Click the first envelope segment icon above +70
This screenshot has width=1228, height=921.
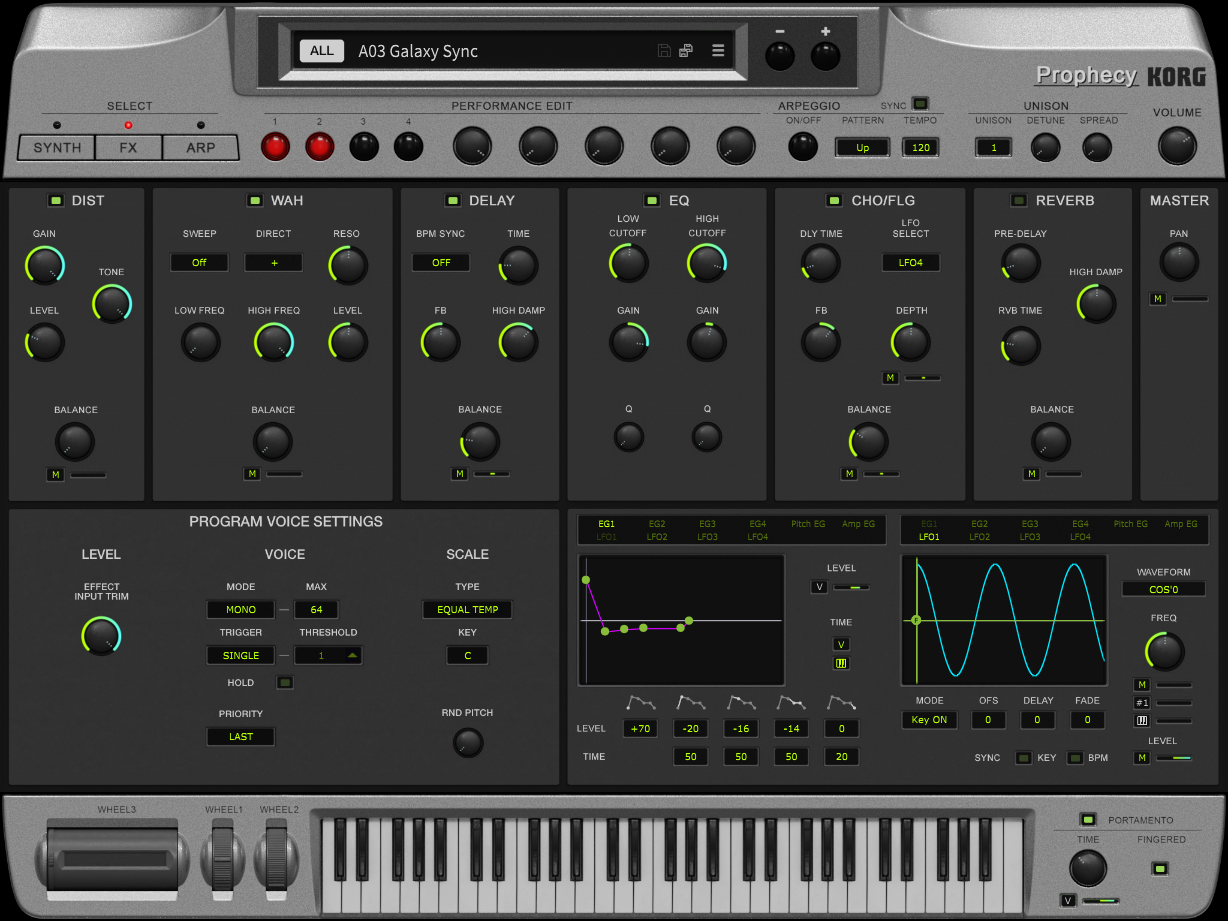(640, 703)
